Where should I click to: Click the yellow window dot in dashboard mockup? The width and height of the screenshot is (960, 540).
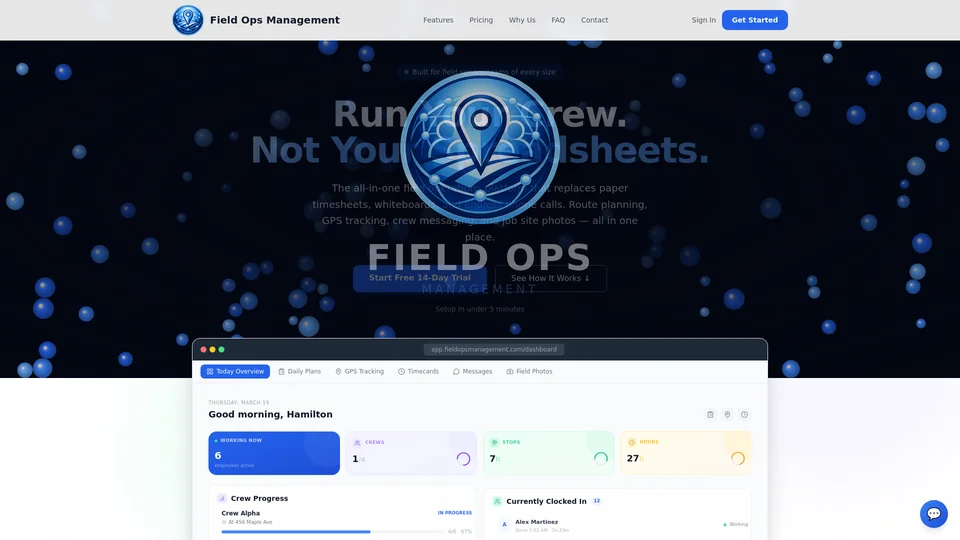pyautogui.click(x=212, y=350)
